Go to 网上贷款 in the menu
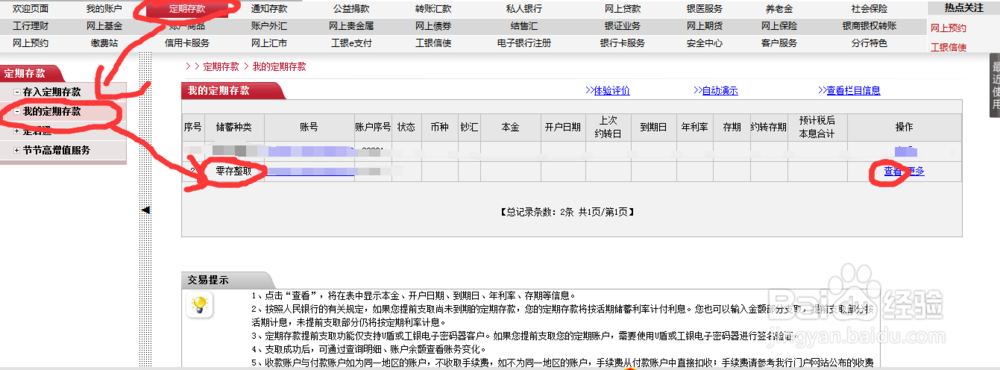The image size is (1000, 370). pyautogui.click(x=622, y=9)
